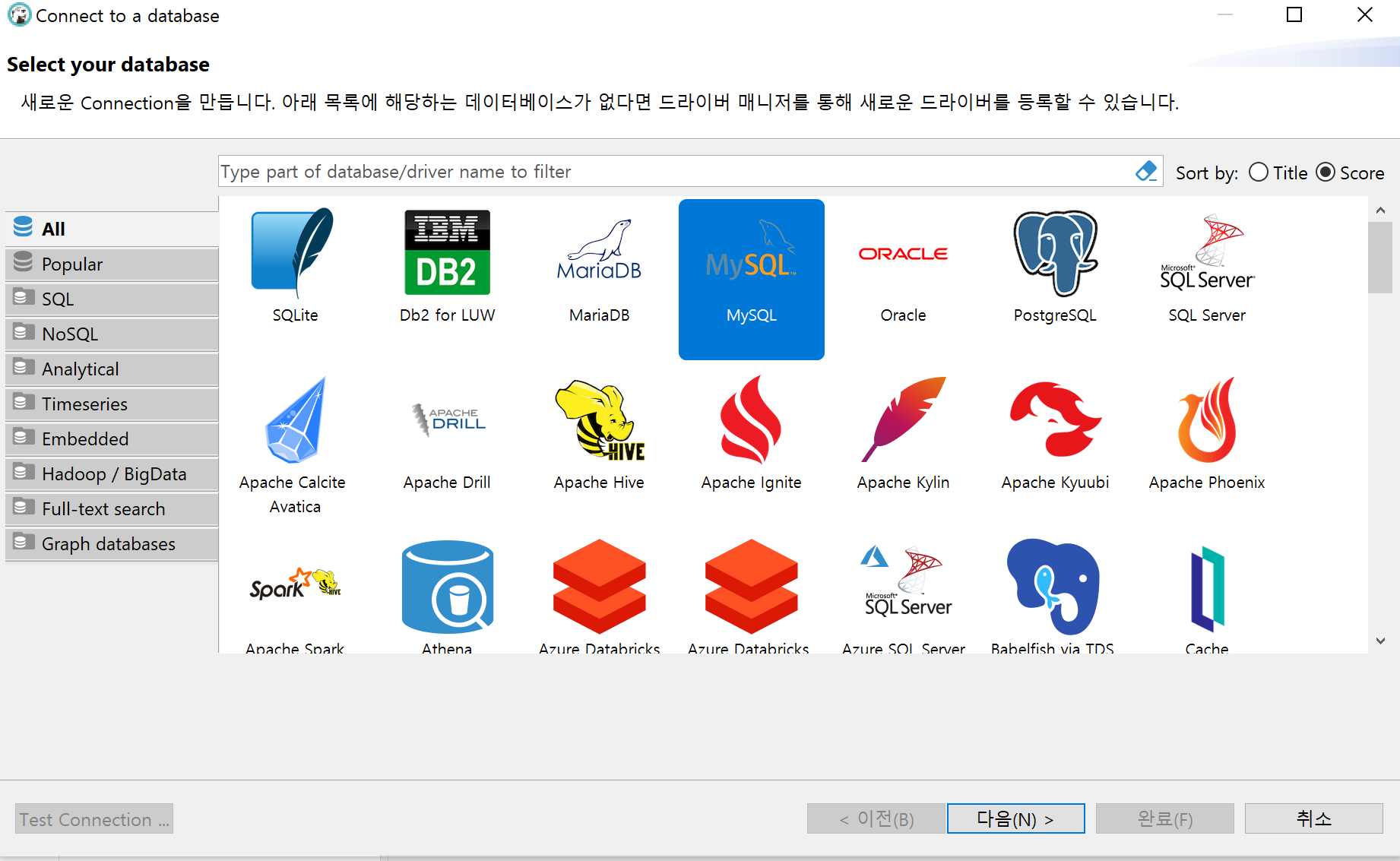Choose the Apache Drill icon

pos(447,420)
